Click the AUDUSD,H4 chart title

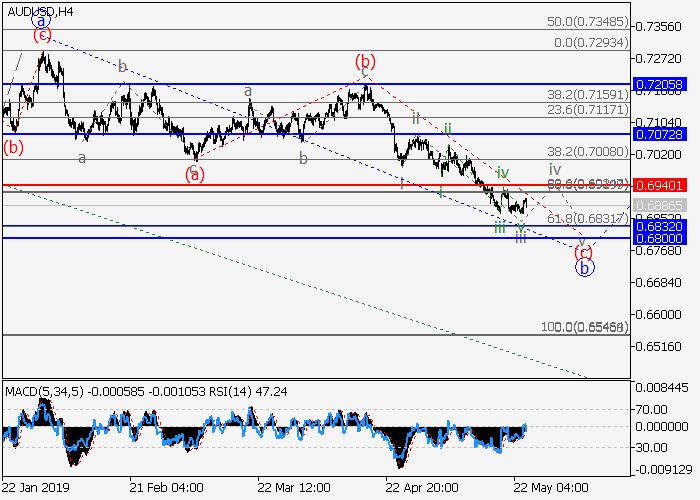38,12
